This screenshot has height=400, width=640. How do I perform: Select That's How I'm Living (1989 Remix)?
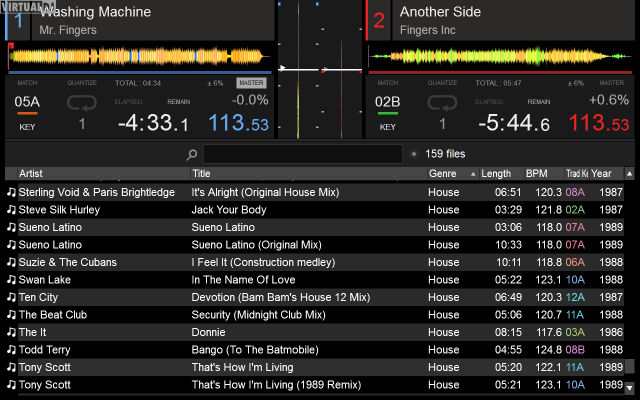(276, 385)
